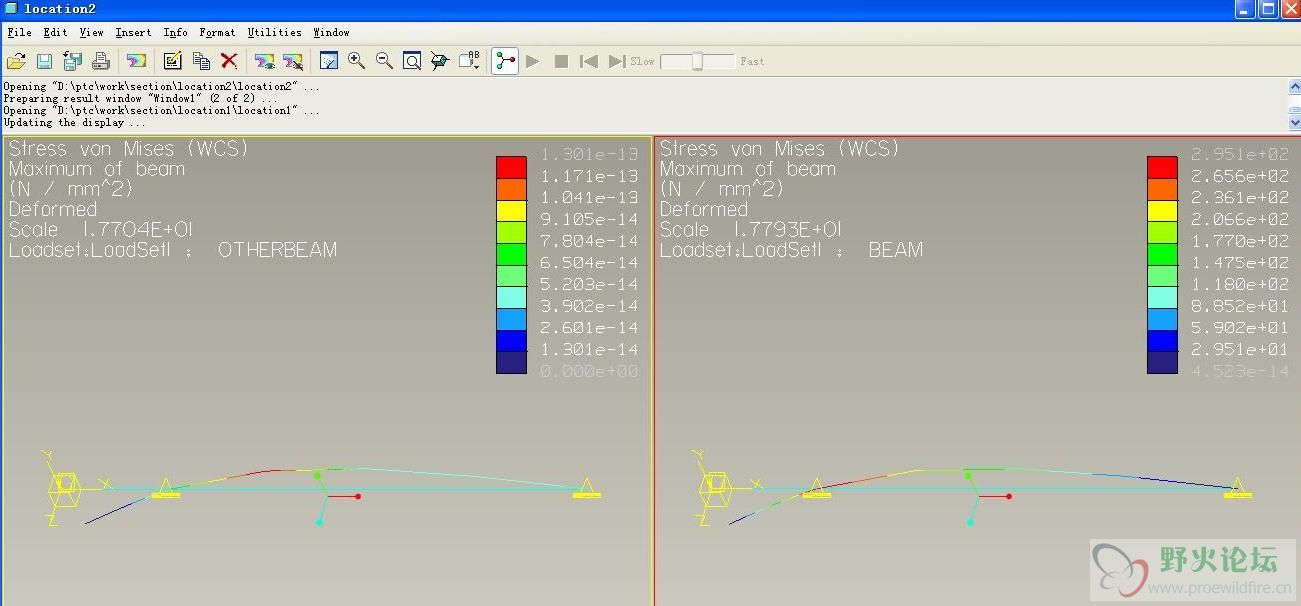1301x606 pixels.
Task: Click the Zoom Out magnifier icon
Action: pos(384,61)
